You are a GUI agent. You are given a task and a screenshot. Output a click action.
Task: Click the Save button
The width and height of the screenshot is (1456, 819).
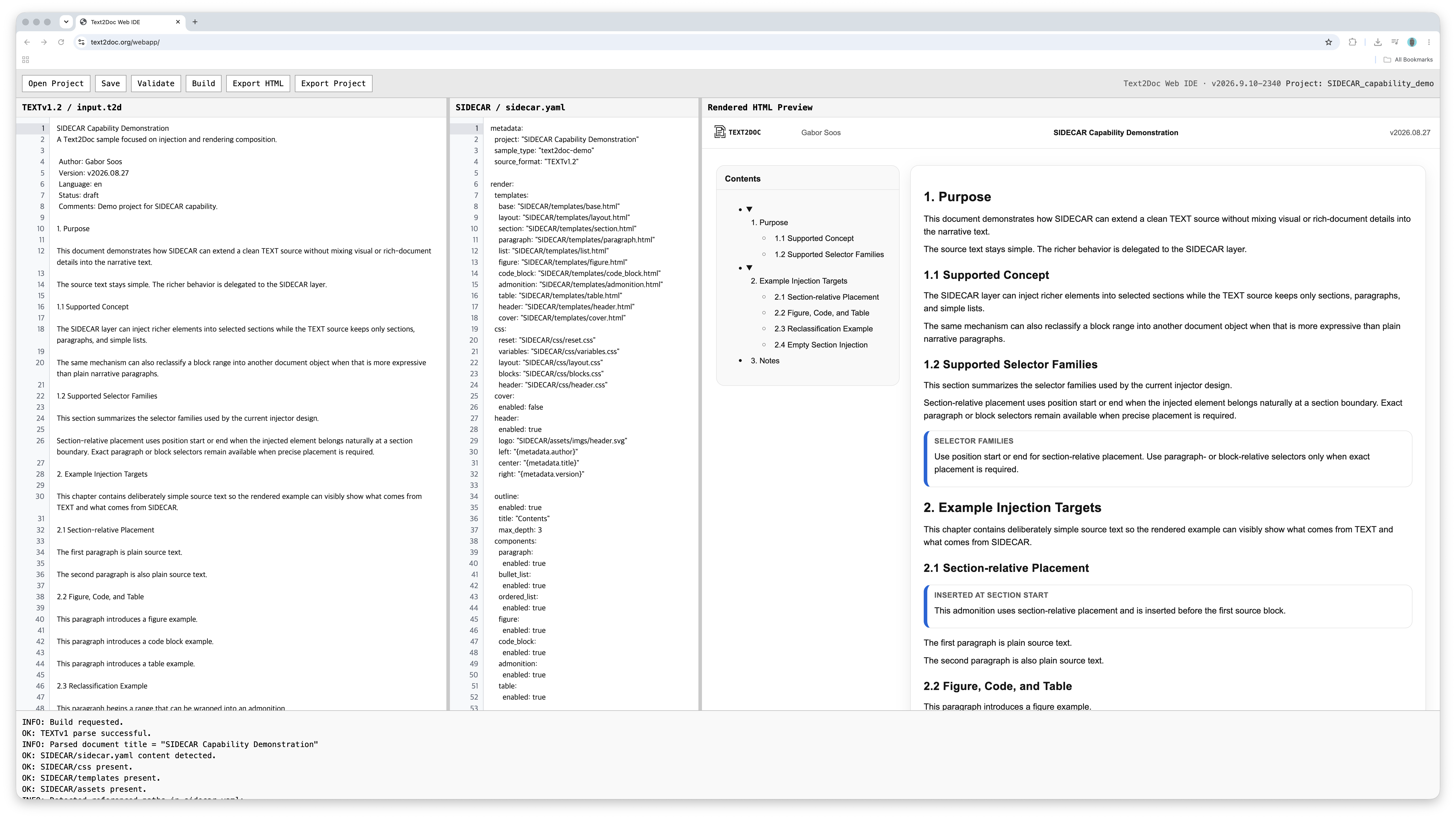click(x=111, y=84)
